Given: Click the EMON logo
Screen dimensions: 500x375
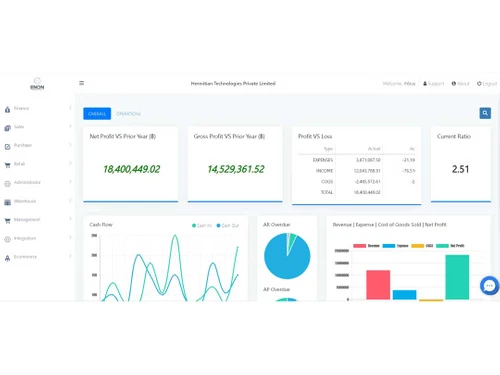Looking at the screenshot, I should point(37,84).
